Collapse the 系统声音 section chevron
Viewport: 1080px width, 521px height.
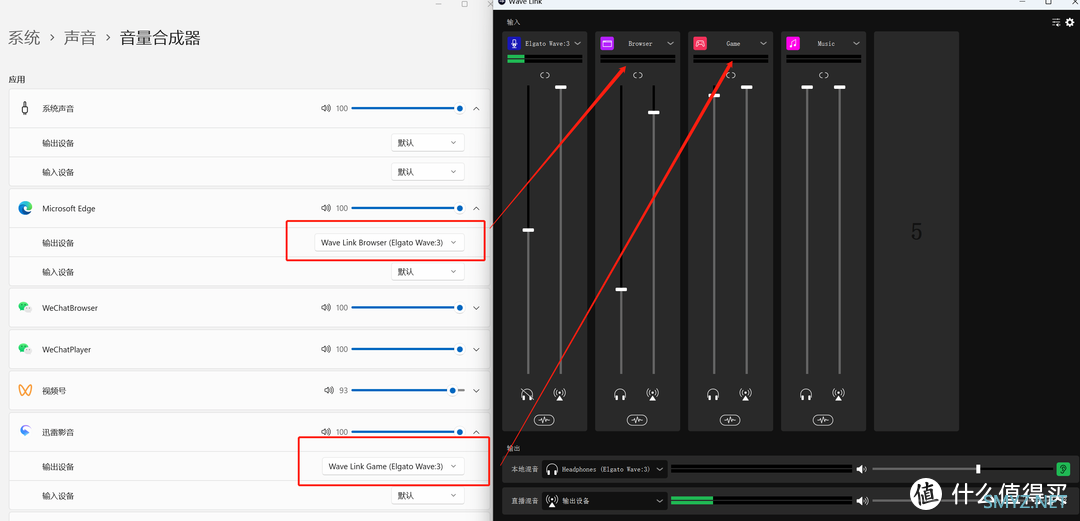pyautogui.click(x=476, y=108)
